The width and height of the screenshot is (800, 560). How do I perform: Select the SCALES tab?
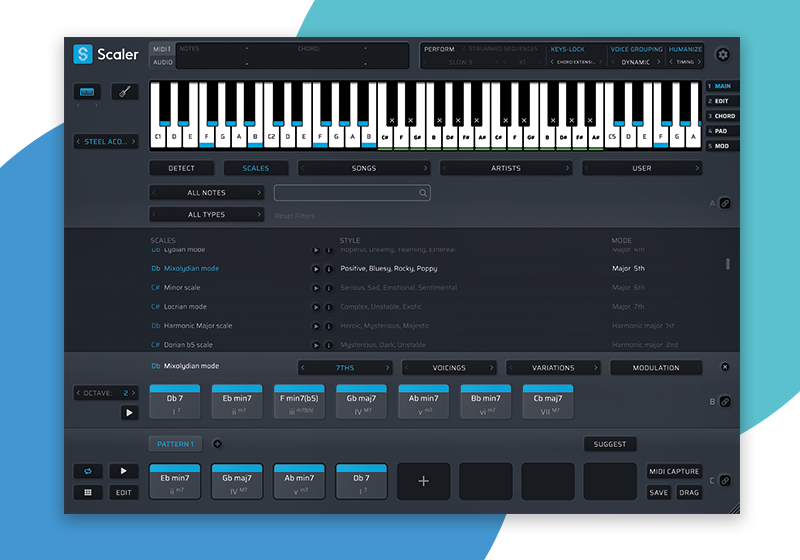tap(256, 168)
